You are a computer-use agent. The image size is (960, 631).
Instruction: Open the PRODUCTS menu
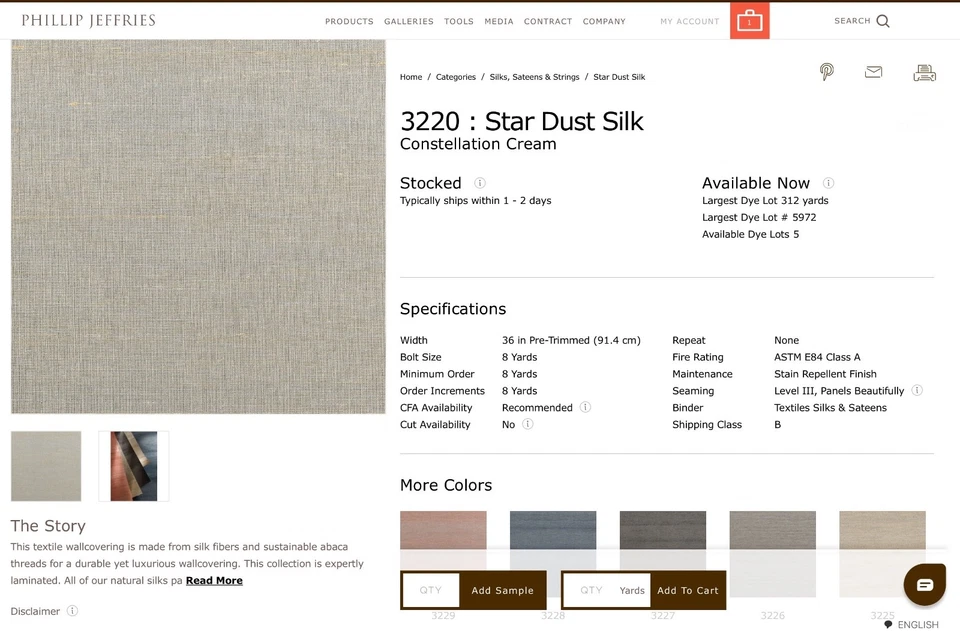point(348,20)
